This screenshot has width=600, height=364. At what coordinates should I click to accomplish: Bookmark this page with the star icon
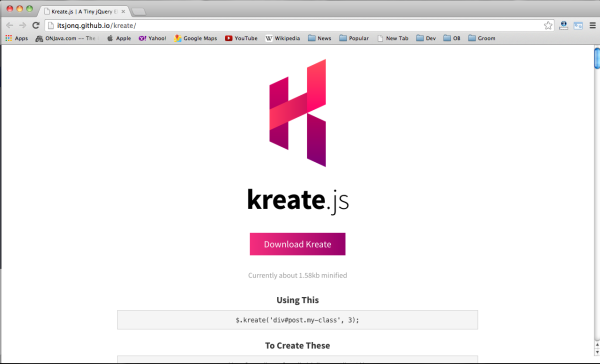pos(548,25)
